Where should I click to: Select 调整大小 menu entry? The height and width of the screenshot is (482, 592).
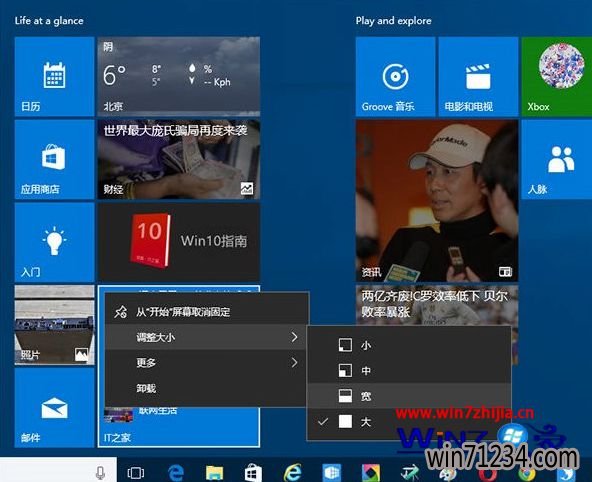[x=207, y=337]
